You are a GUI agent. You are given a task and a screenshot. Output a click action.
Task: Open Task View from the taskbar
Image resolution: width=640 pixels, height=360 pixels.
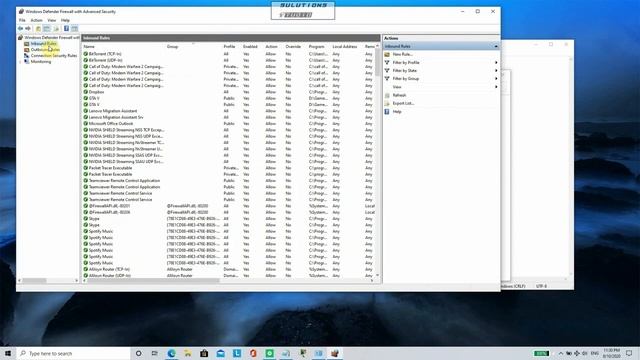(155, 353)
